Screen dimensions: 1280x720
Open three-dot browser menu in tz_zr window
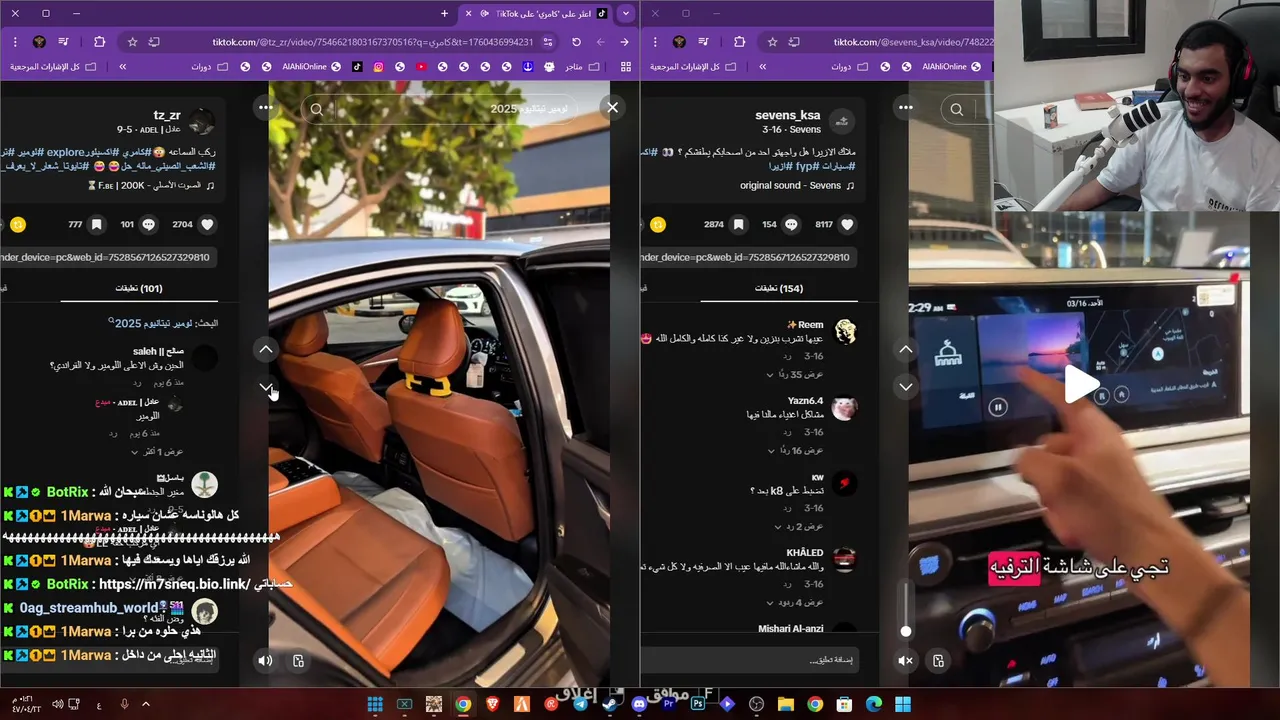[x=15, y=42]
